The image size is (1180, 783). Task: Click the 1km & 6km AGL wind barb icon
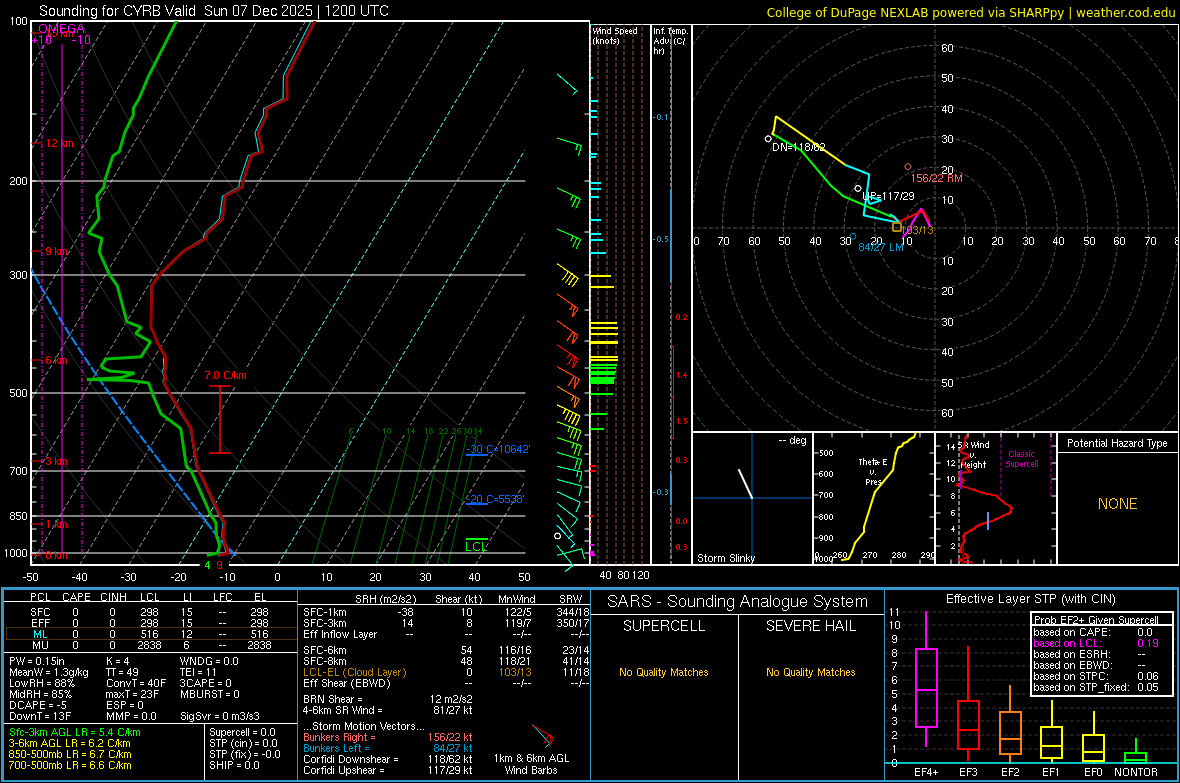point(543,736)
